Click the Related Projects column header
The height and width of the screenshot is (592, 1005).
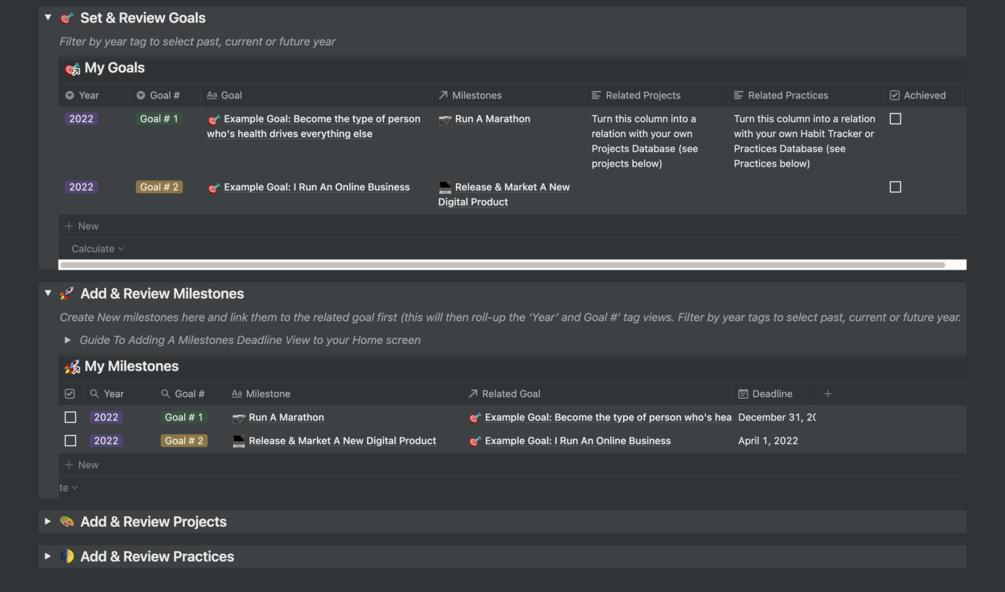(x=642, y=96)
